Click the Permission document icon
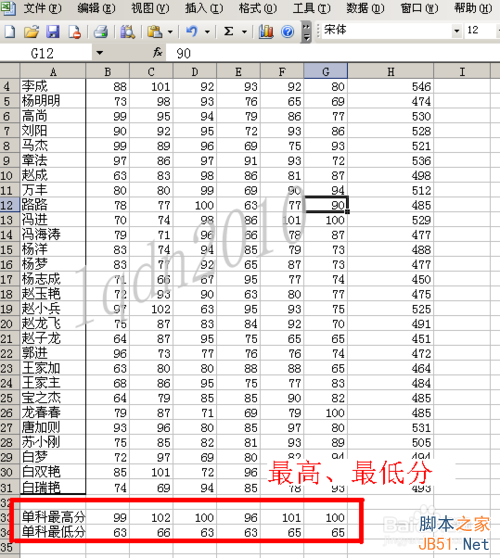This screenshot has height=558, width=500. point(74,32)
